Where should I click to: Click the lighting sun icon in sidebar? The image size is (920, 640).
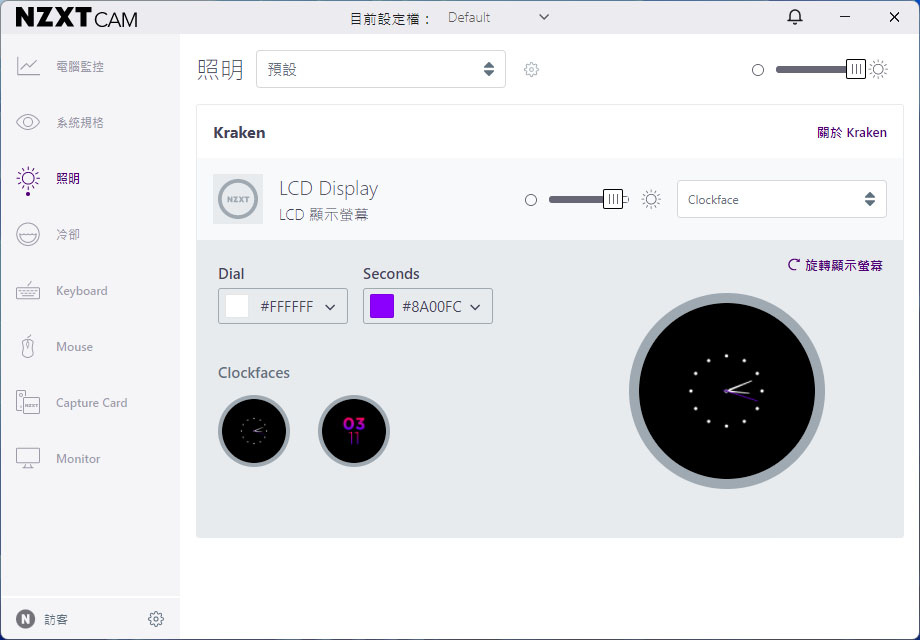click(28, 179)
